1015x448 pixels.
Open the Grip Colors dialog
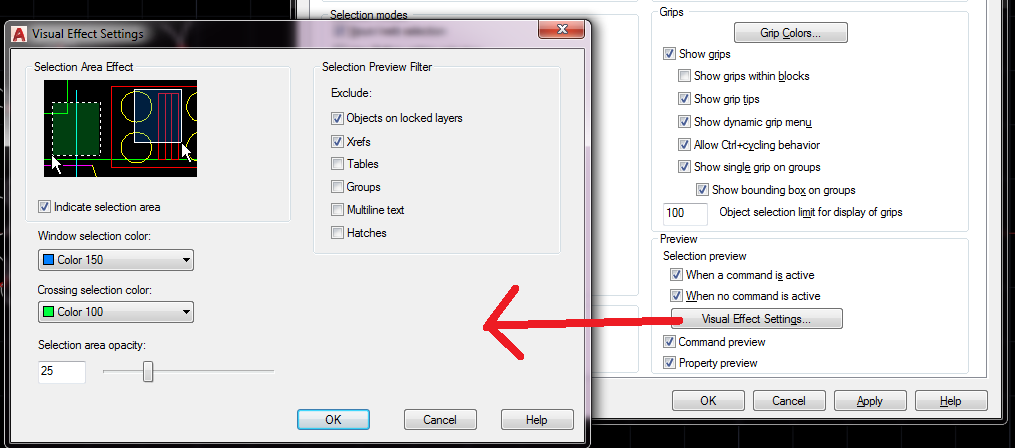tap(790, 32)
